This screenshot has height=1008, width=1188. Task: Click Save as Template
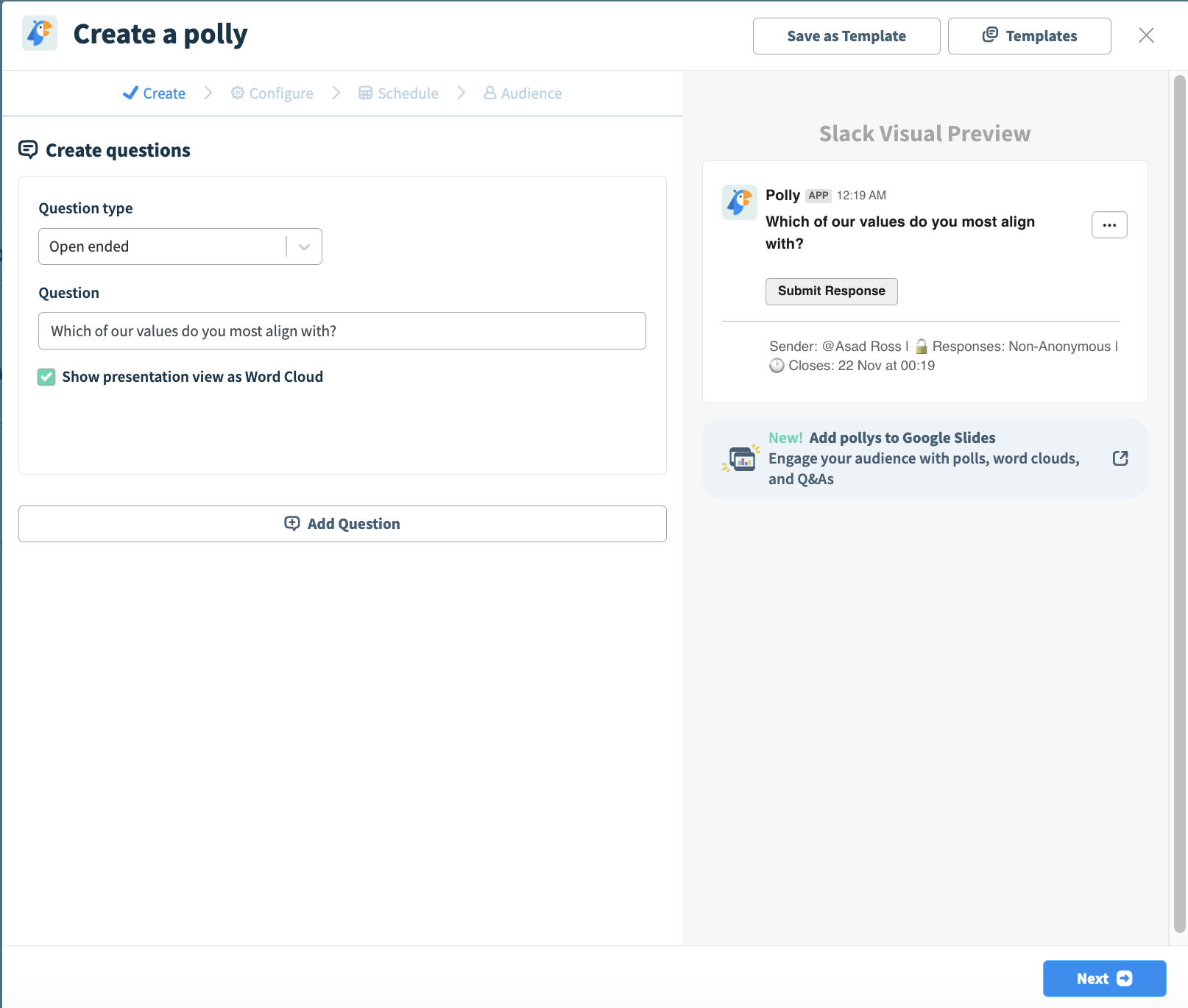(846, 35)
